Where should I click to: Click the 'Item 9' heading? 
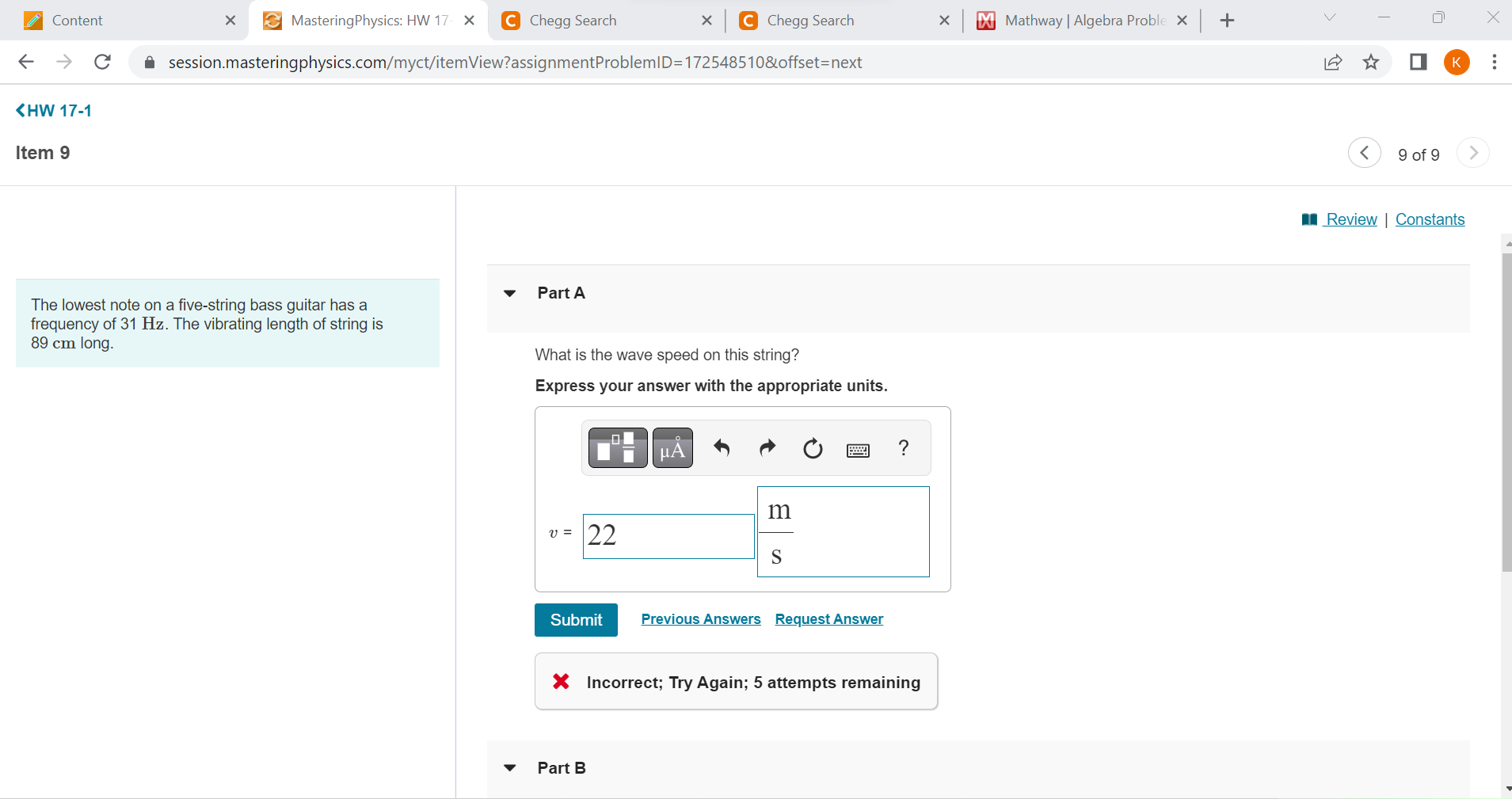(x=43, y=153)
